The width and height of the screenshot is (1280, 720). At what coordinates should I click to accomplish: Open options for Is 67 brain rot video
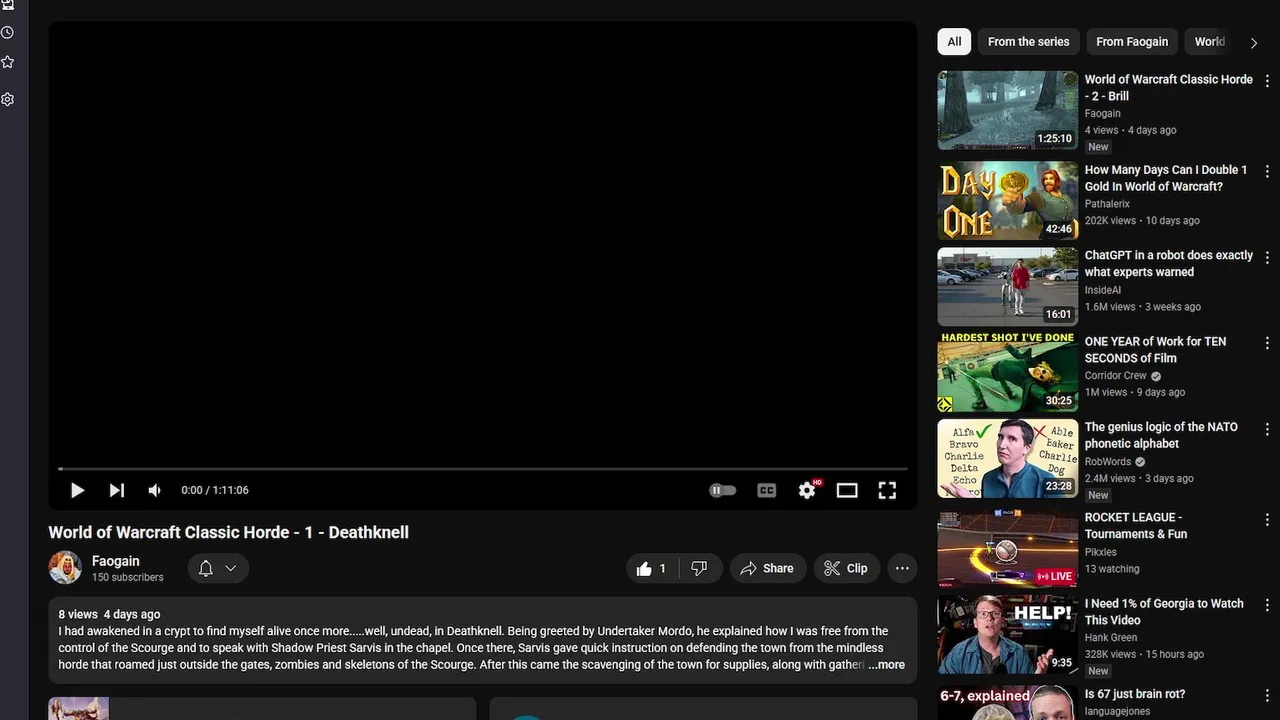click(x=1267, y=695)
